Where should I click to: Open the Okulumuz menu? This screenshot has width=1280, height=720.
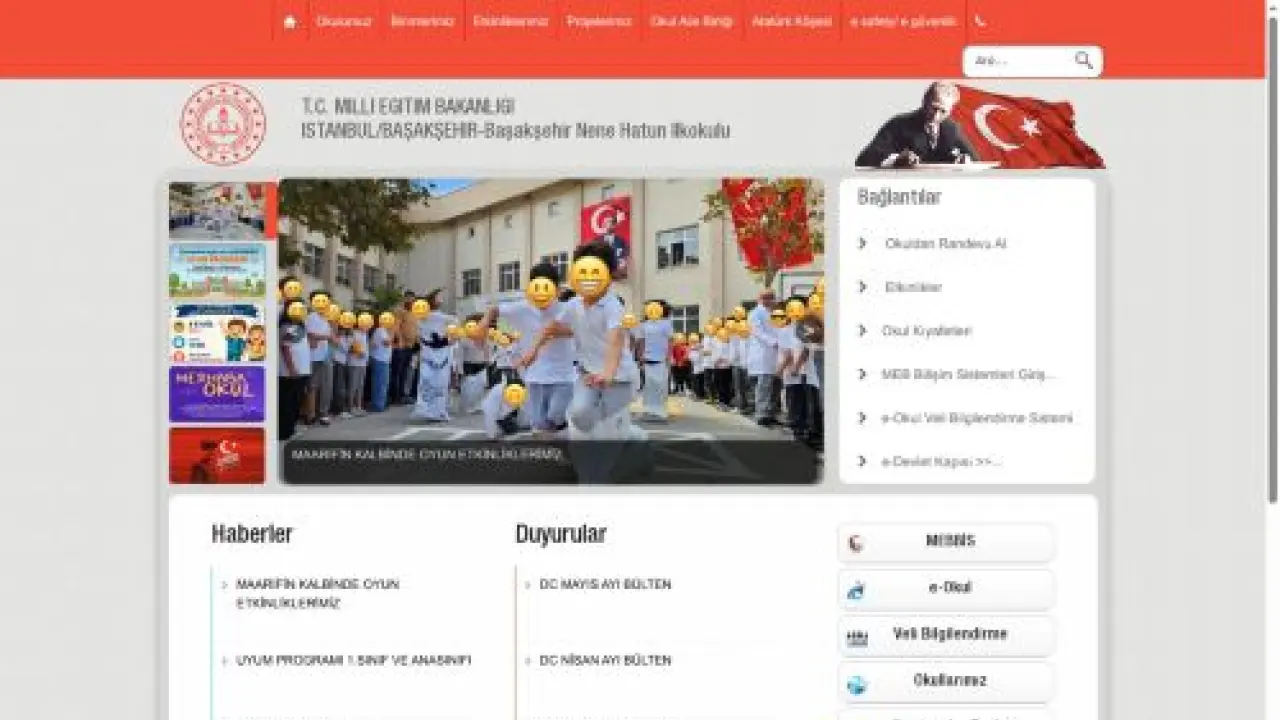tap(344, 21)
